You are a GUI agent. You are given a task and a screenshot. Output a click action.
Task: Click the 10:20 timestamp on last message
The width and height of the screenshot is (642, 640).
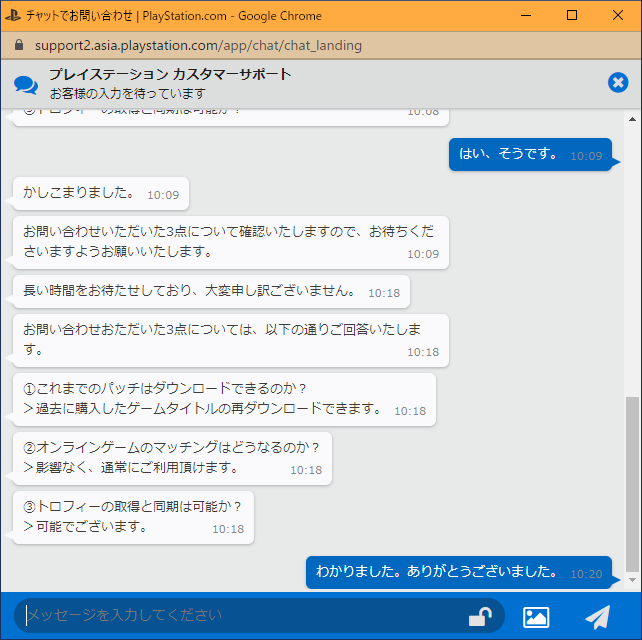pos(586,574)
